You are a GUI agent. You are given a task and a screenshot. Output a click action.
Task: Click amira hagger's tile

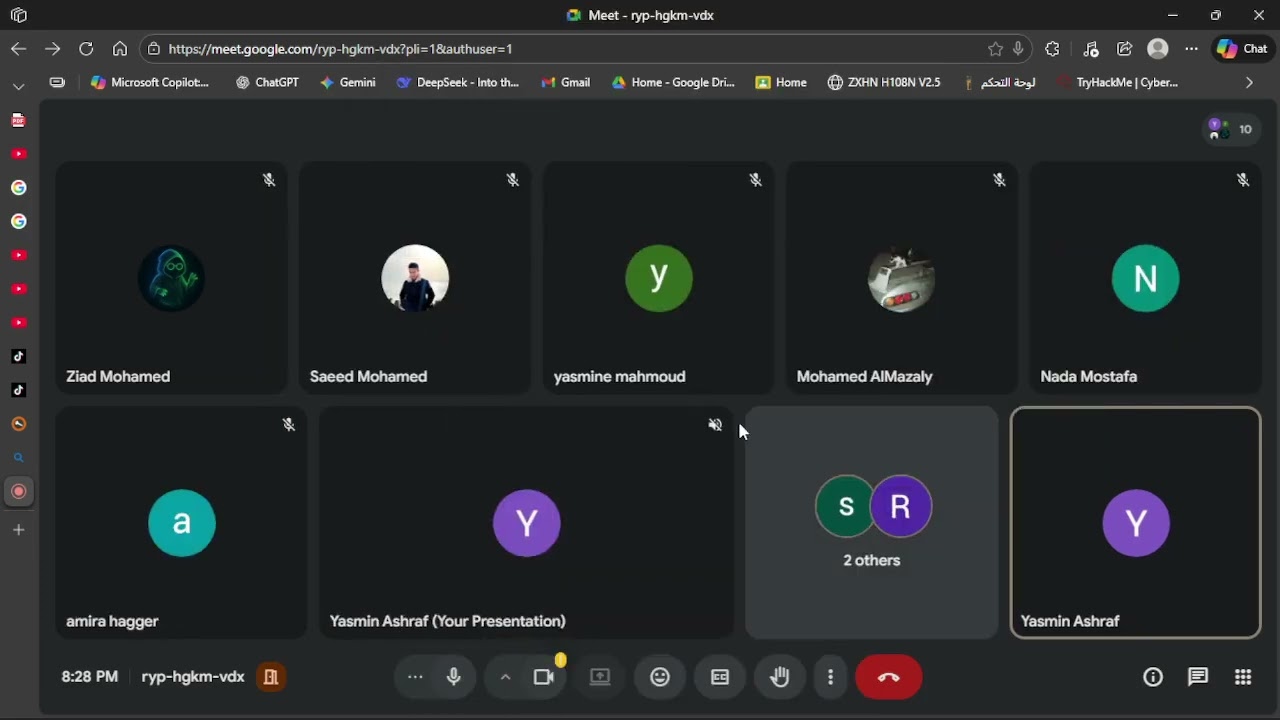pyautogui.click(x=181, y=522)
